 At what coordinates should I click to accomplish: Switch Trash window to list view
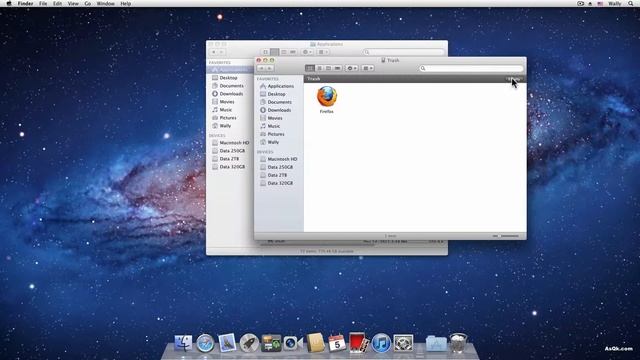click(319, 68)
